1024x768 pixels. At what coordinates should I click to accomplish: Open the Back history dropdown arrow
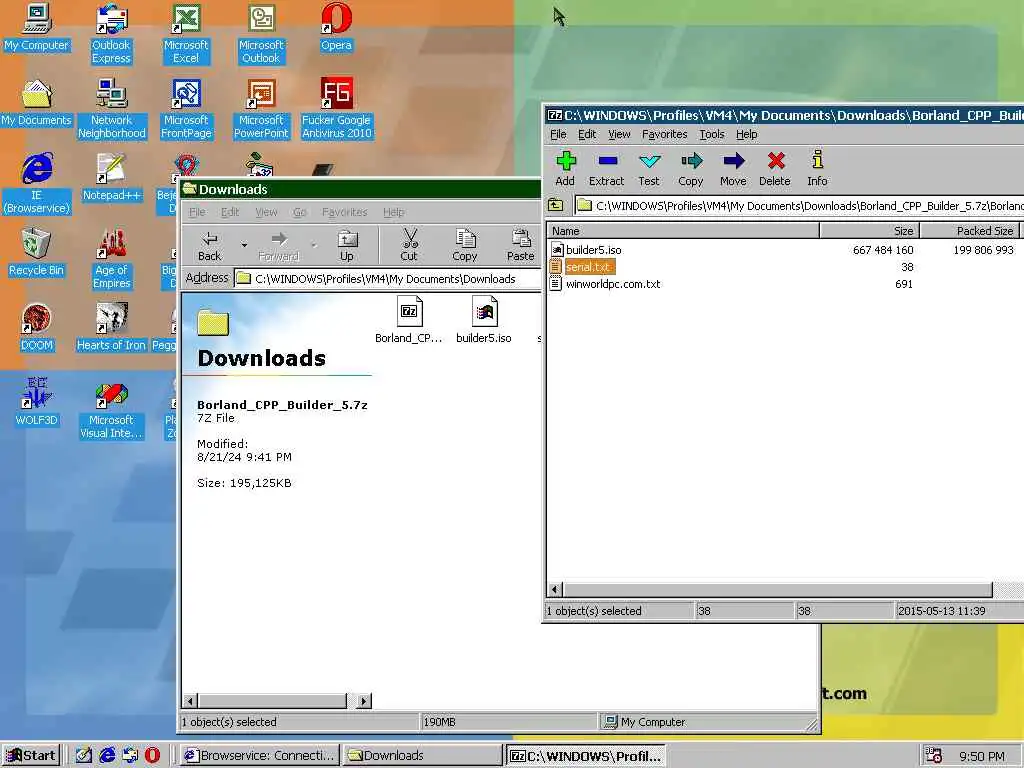244,246
